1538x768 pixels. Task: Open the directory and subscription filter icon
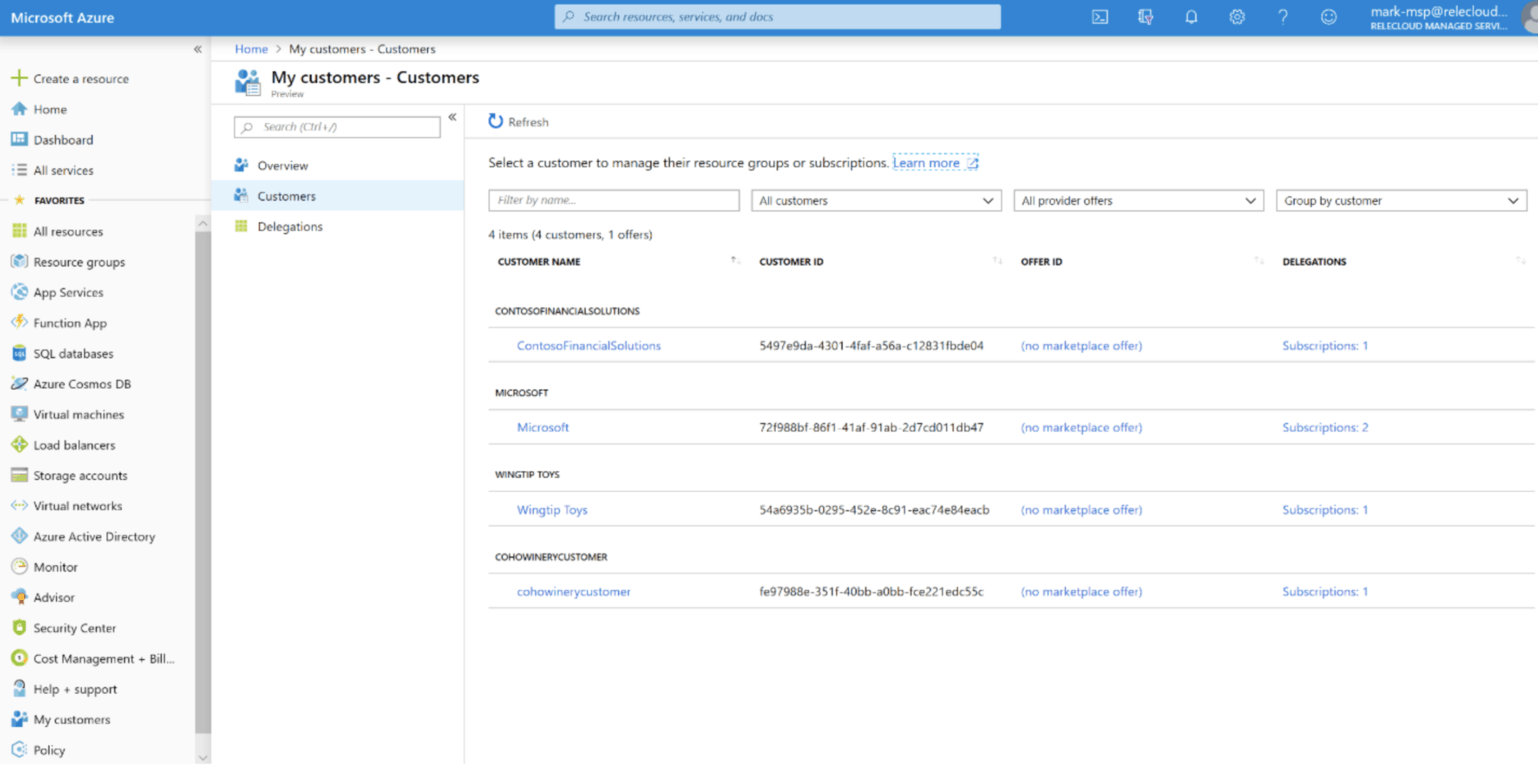[1146, 17]
